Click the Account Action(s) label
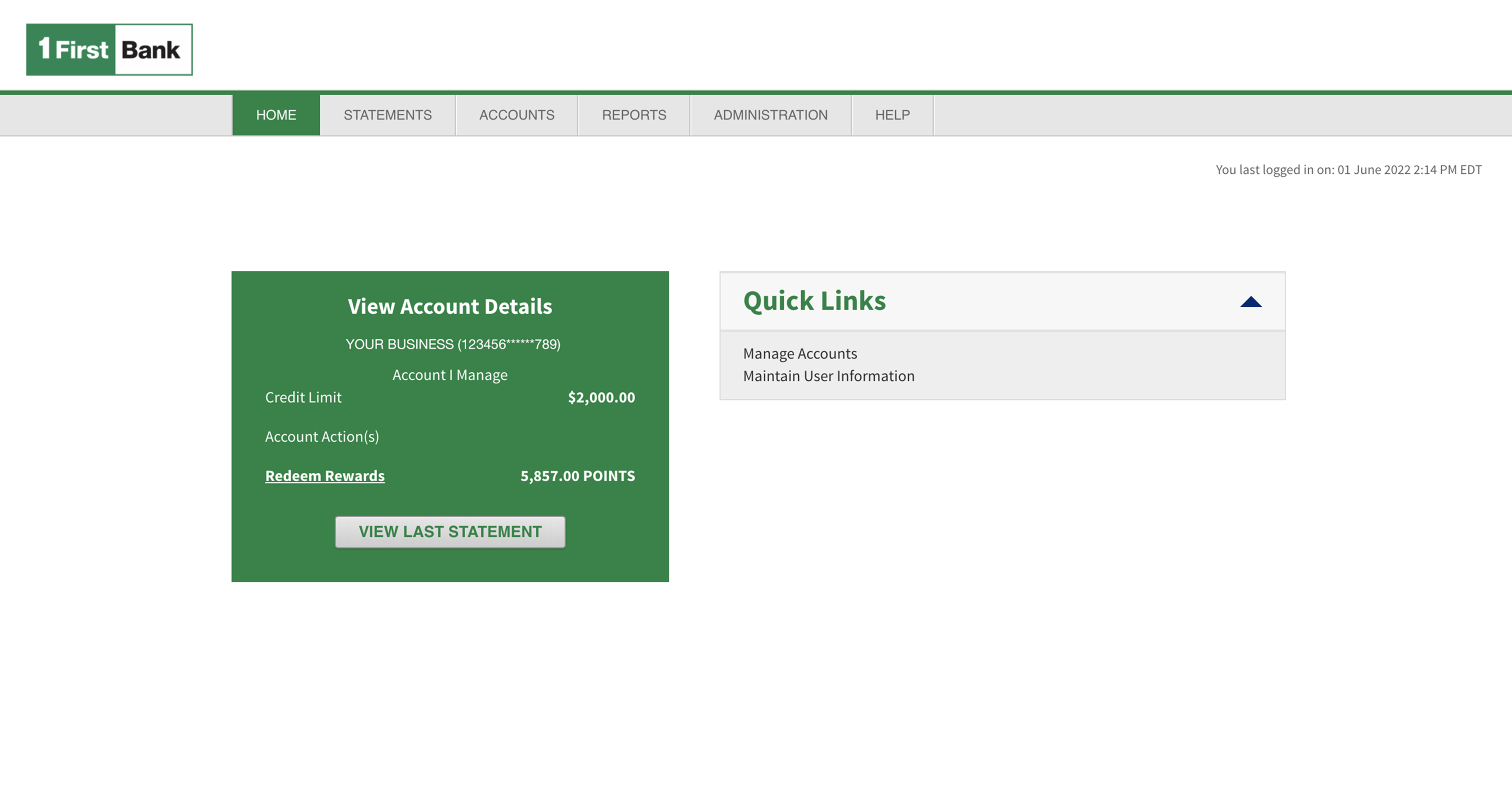 322,437
